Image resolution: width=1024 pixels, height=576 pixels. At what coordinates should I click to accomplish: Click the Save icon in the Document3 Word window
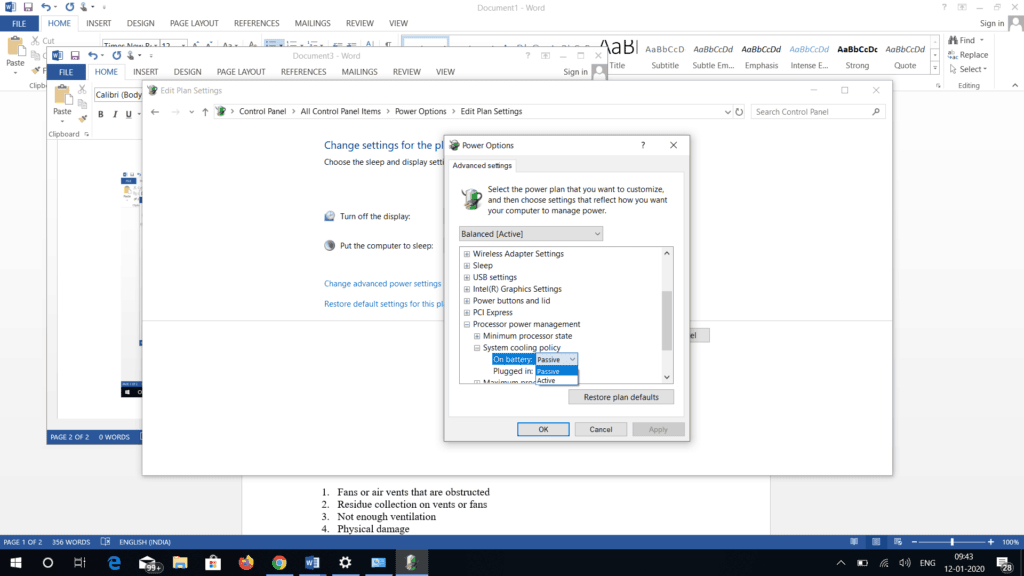pyautogui.click(x=74, y=56)
